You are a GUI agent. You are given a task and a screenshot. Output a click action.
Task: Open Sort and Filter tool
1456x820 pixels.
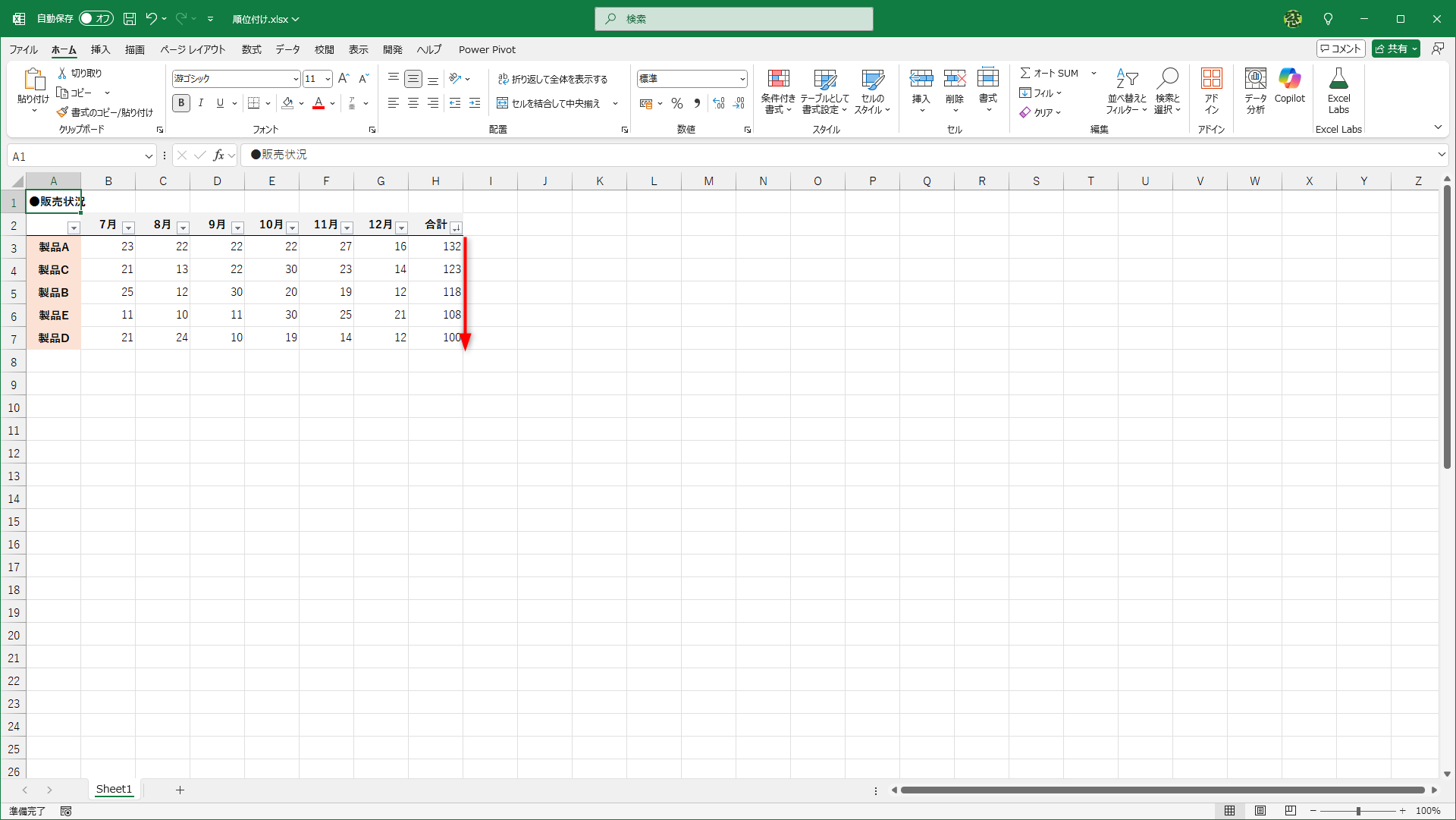[1127, 79]
